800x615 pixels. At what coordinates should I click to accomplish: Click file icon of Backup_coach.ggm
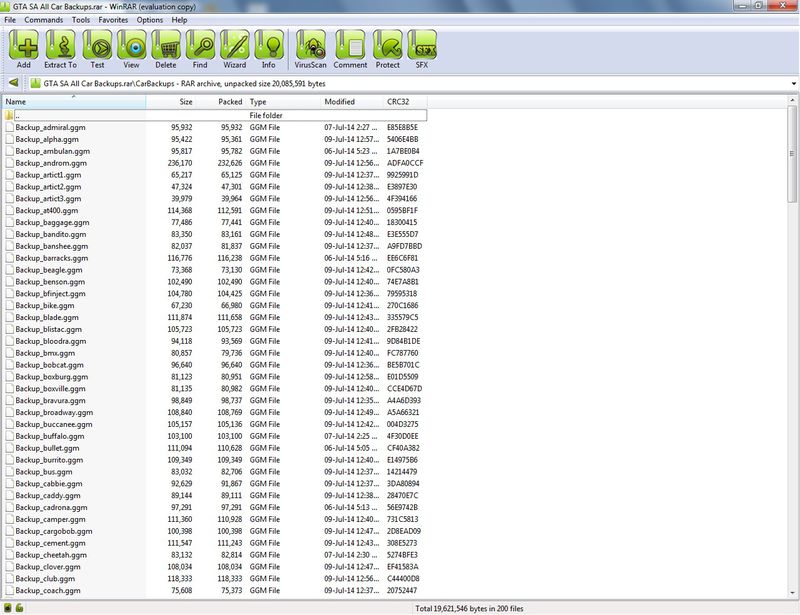9,591
